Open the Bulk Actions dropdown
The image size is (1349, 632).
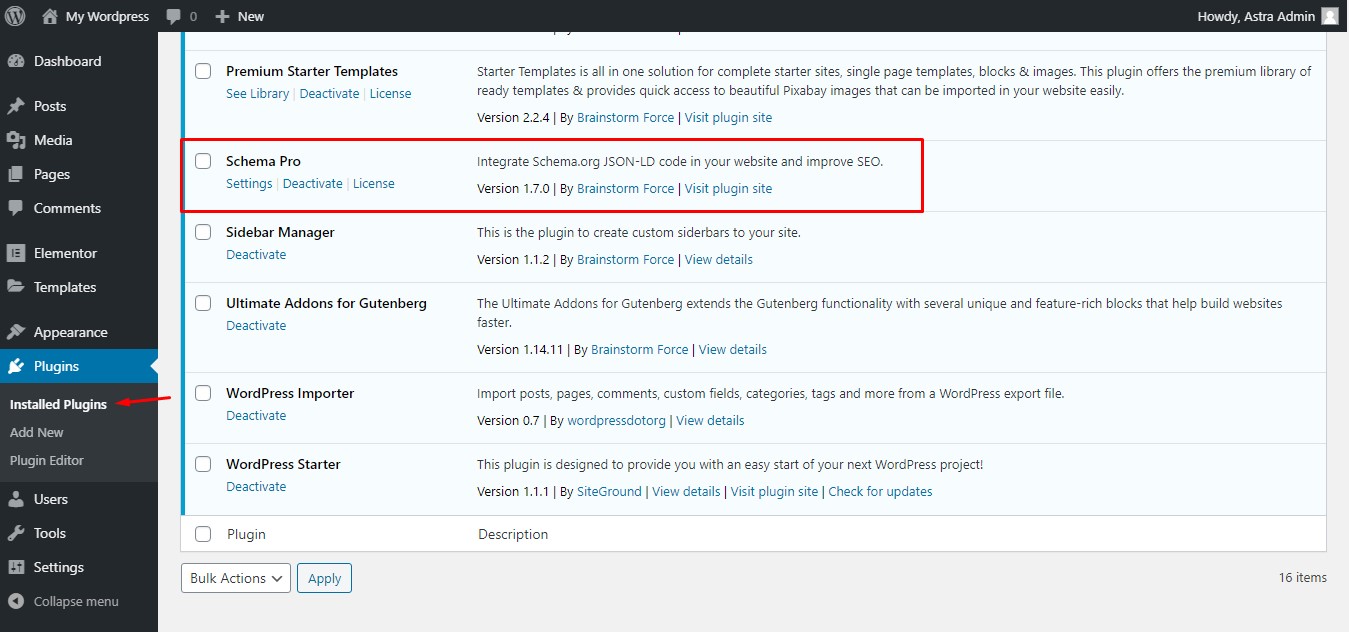[235, 577]
